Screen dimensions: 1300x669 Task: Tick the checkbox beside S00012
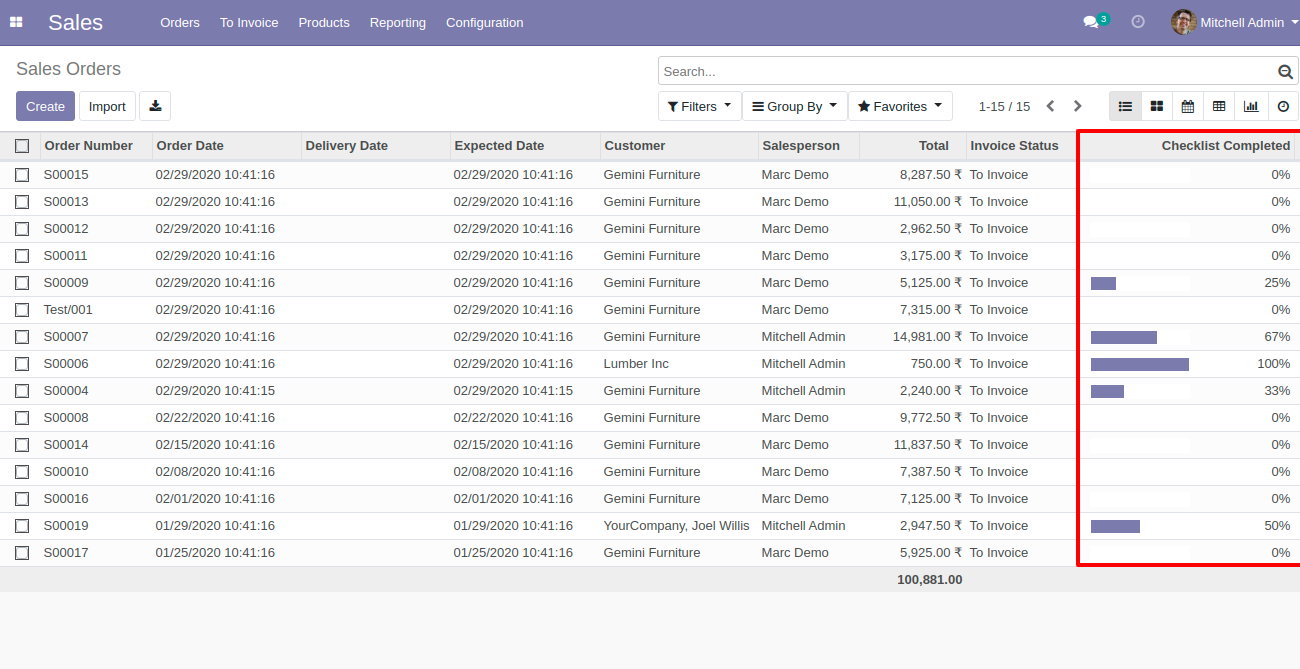pos(22,229)
